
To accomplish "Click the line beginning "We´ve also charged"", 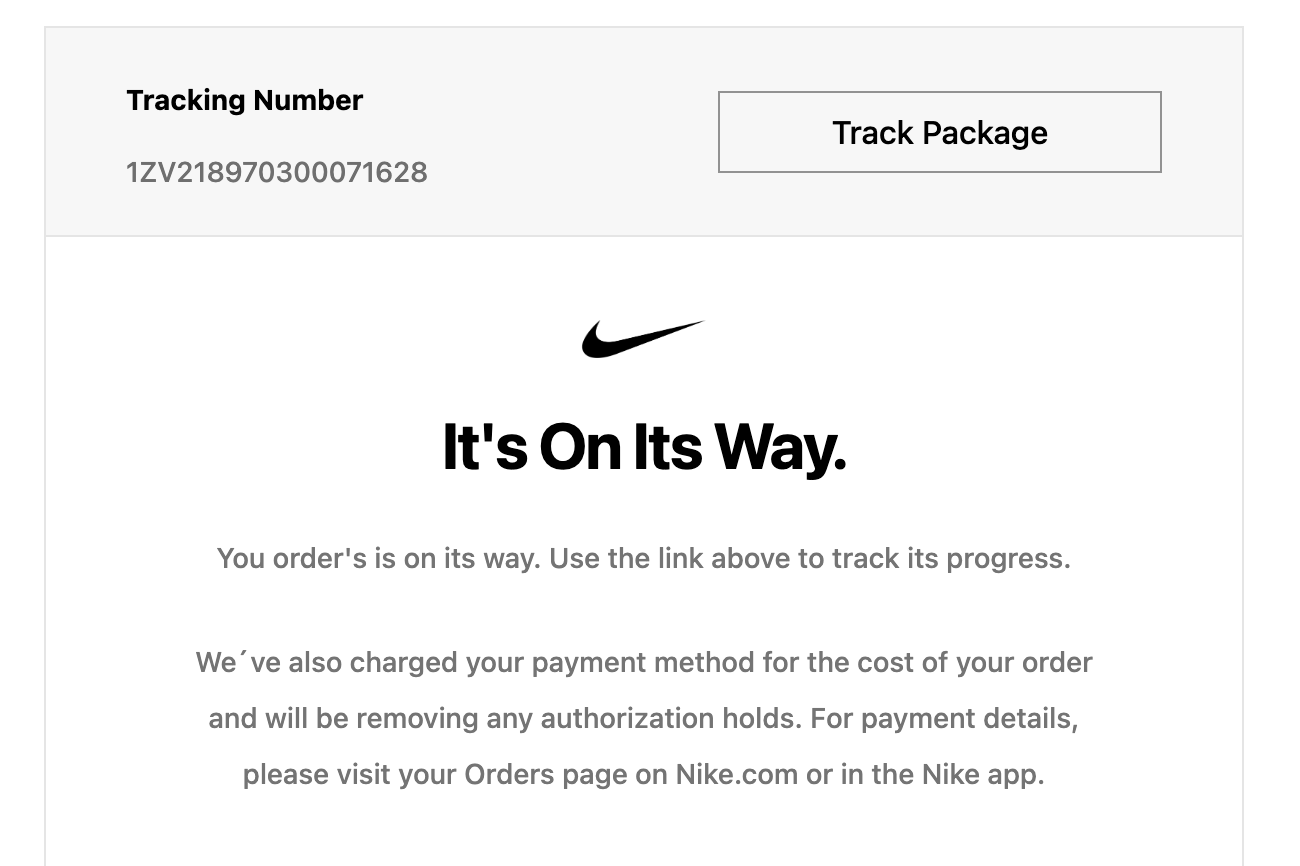I will (x=644, y=663).
